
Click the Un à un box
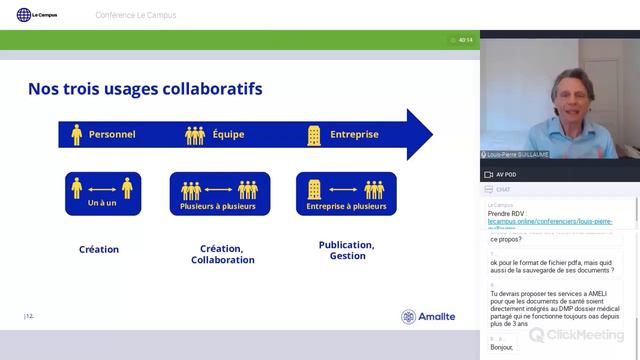coord(103,194)
